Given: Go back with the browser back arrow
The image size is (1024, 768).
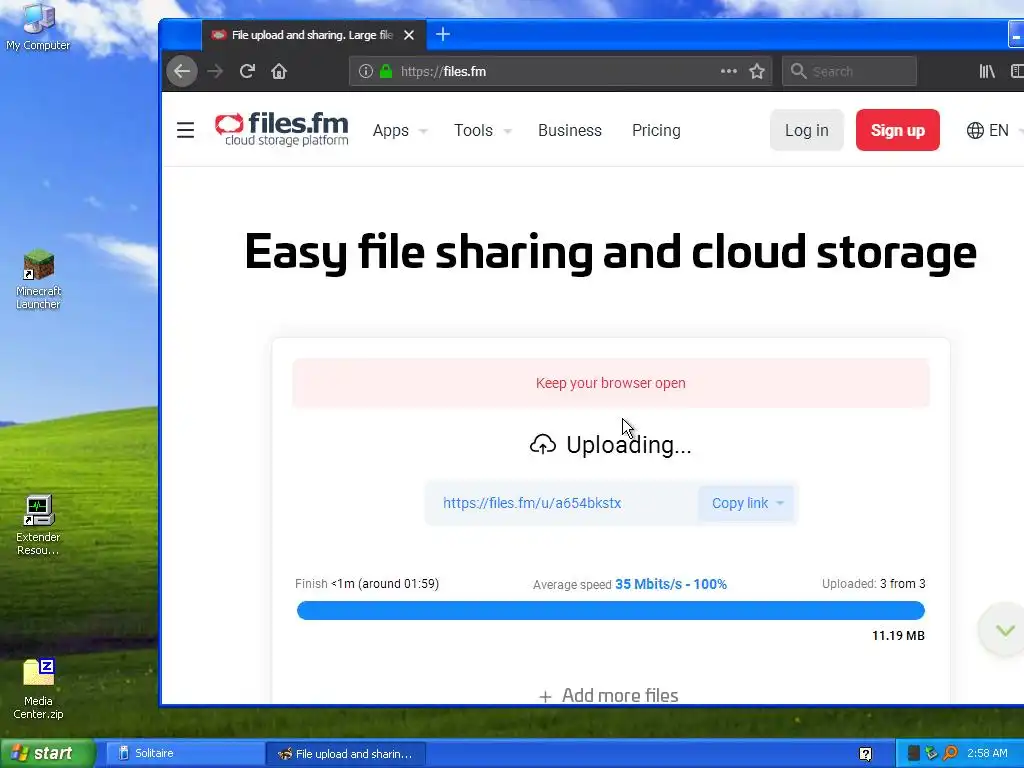Looking at the screenshot, I should pyautogui.click(x=182, y=71).
